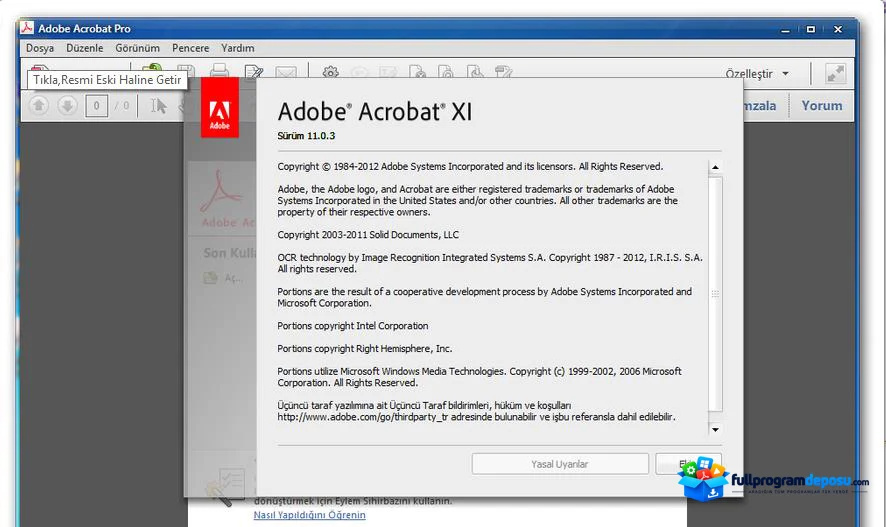Open the Dosya menu
Screen dimensions: 886x527
(x=40, y=48)
